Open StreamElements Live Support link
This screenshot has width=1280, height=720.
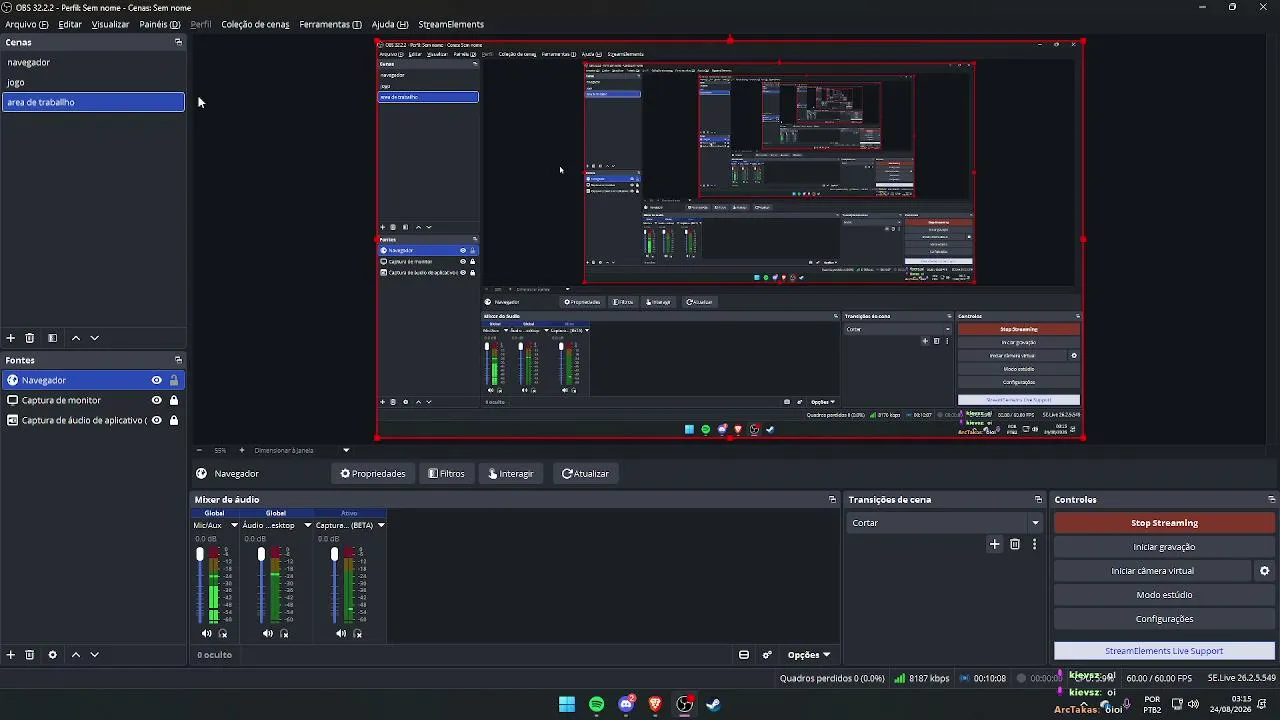tap(1164, 651)
